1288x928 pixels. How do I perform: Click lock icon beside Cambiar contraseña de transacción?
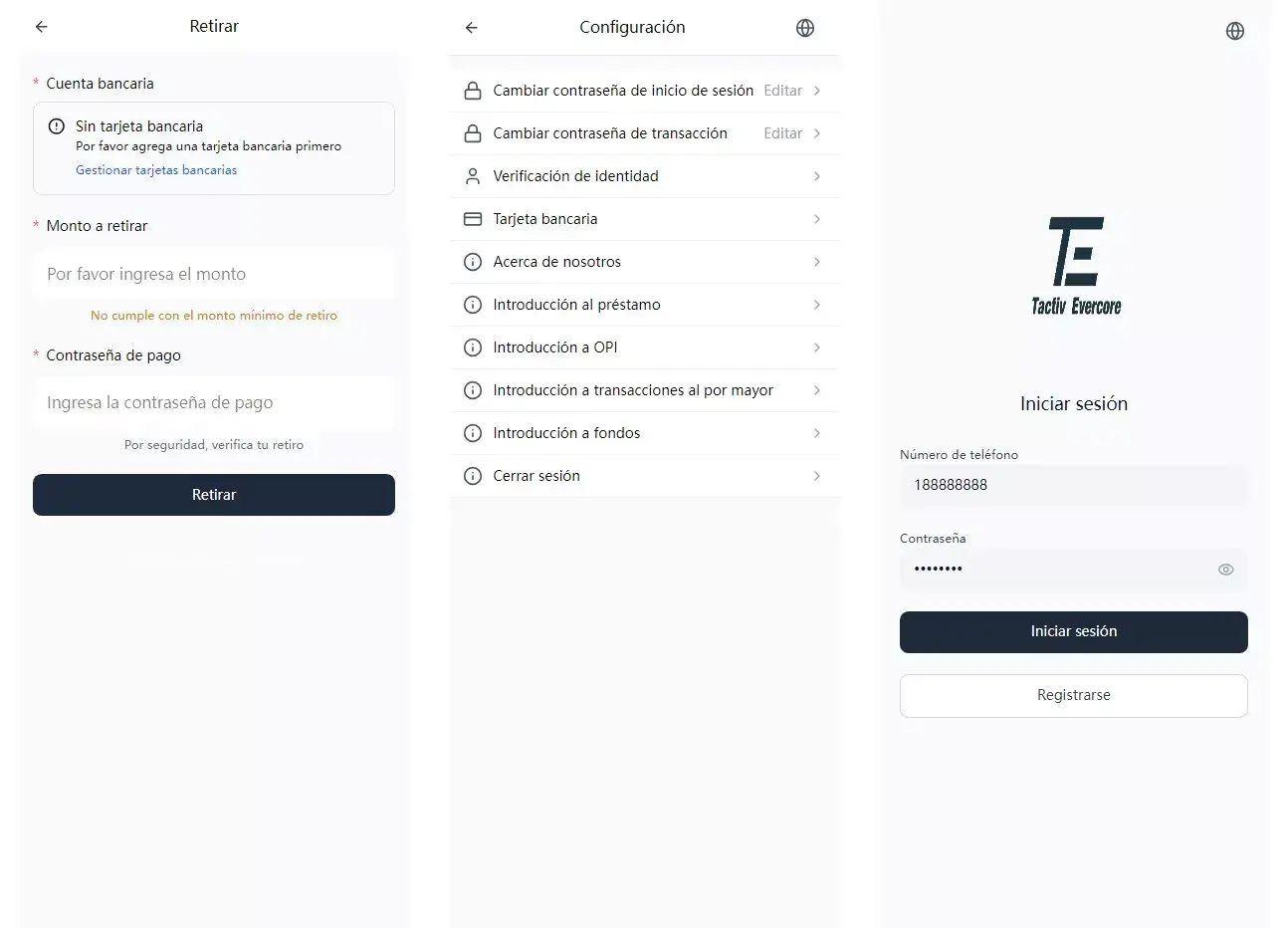(x=473, y=133)
